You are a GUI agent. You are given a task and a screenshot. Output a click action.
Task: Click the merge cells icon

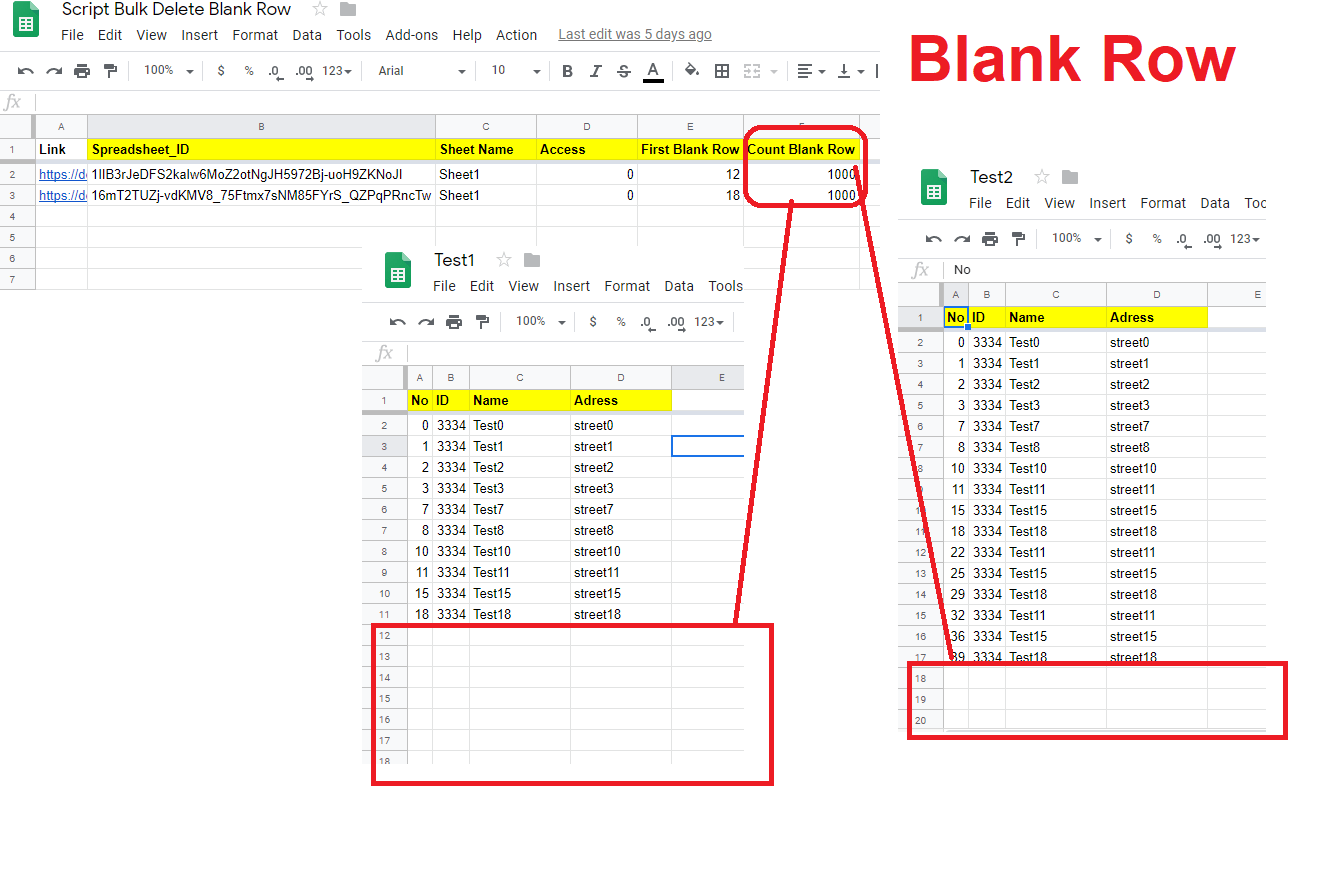point(753,71)
